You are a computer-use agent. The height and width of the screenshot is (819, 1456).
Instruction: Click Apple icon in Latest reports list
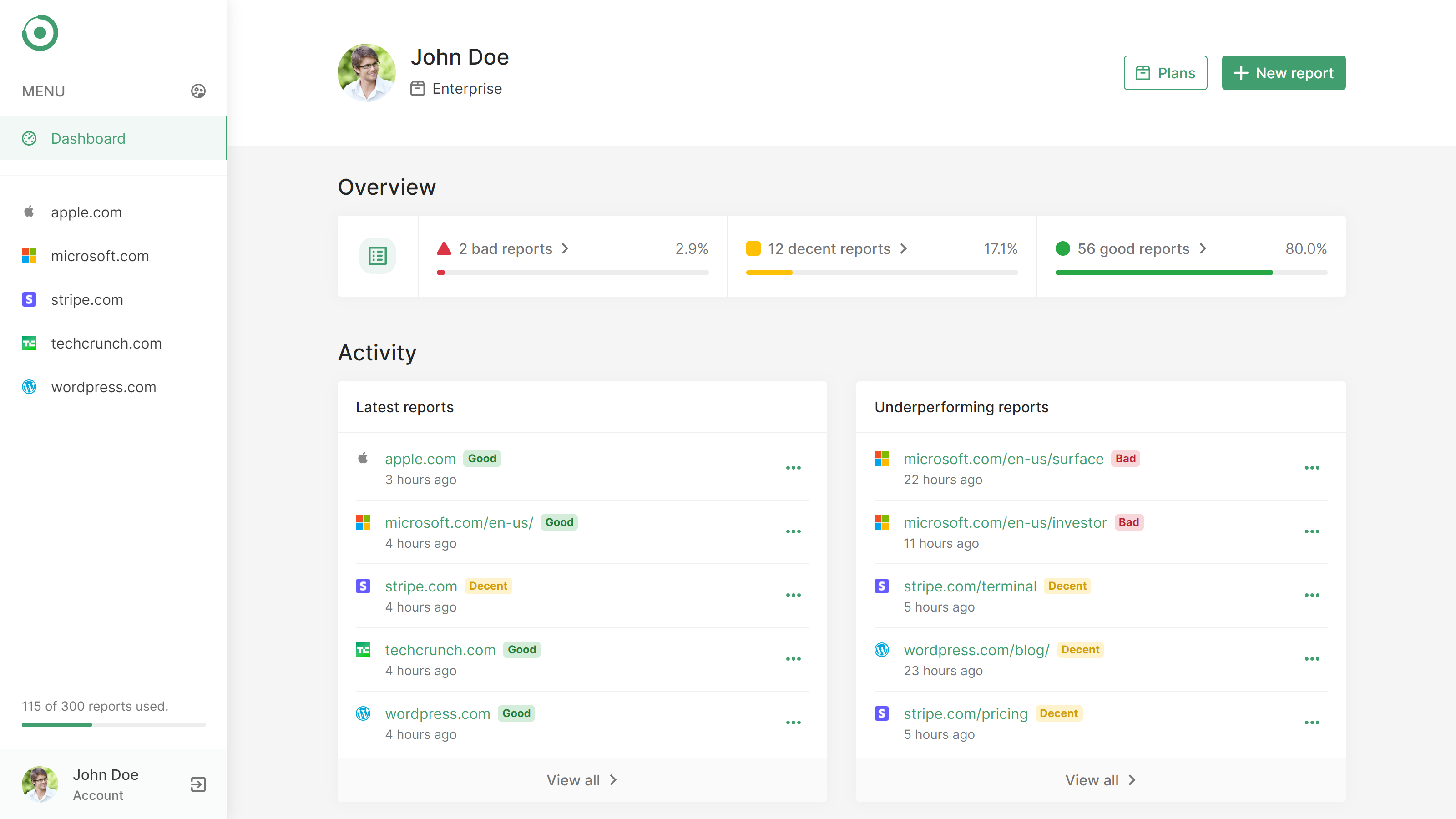(x=363, y=458)
